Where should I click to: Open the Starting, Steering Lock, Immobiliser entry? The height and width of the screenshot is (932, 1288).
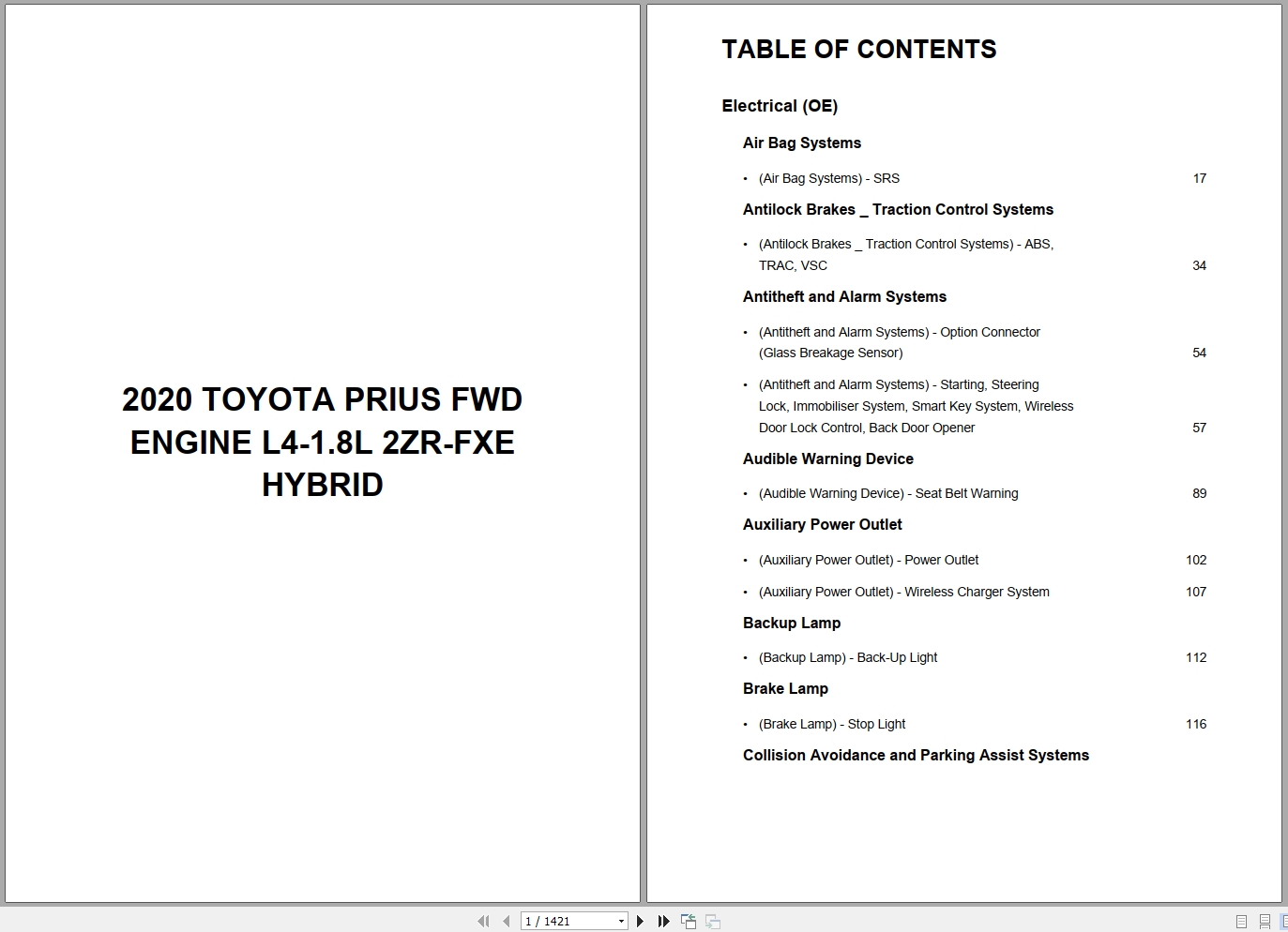coord(916,406)
